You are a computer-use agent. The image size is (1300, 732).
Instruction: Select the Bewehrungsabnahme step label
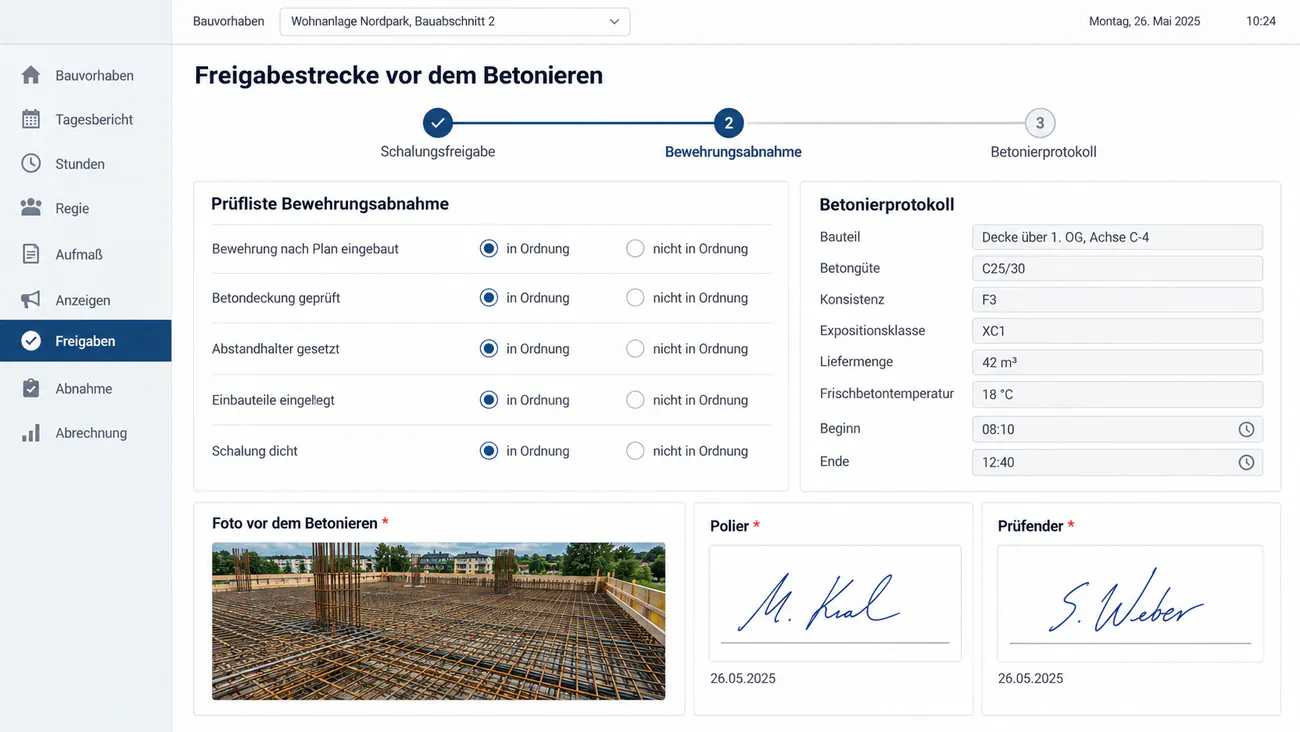tap(733, 152)
